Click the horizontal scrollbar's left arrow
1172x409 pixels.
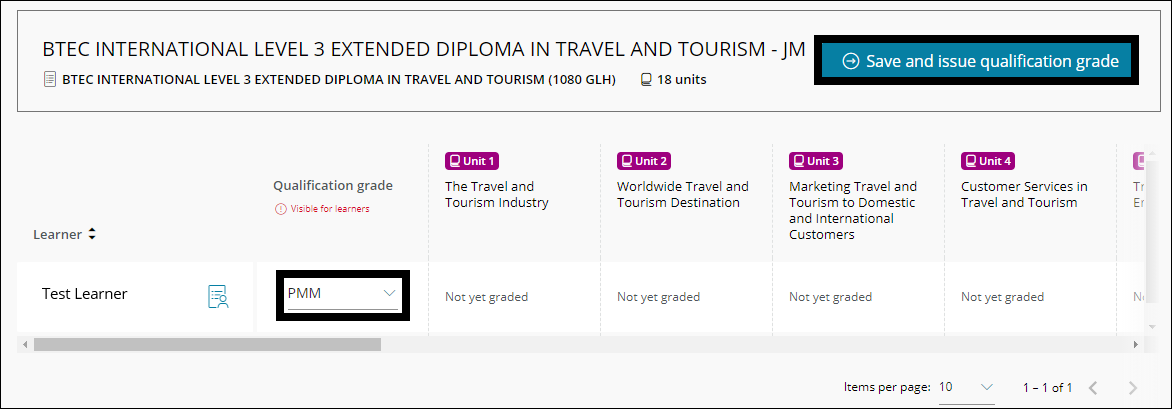(25, 344)
